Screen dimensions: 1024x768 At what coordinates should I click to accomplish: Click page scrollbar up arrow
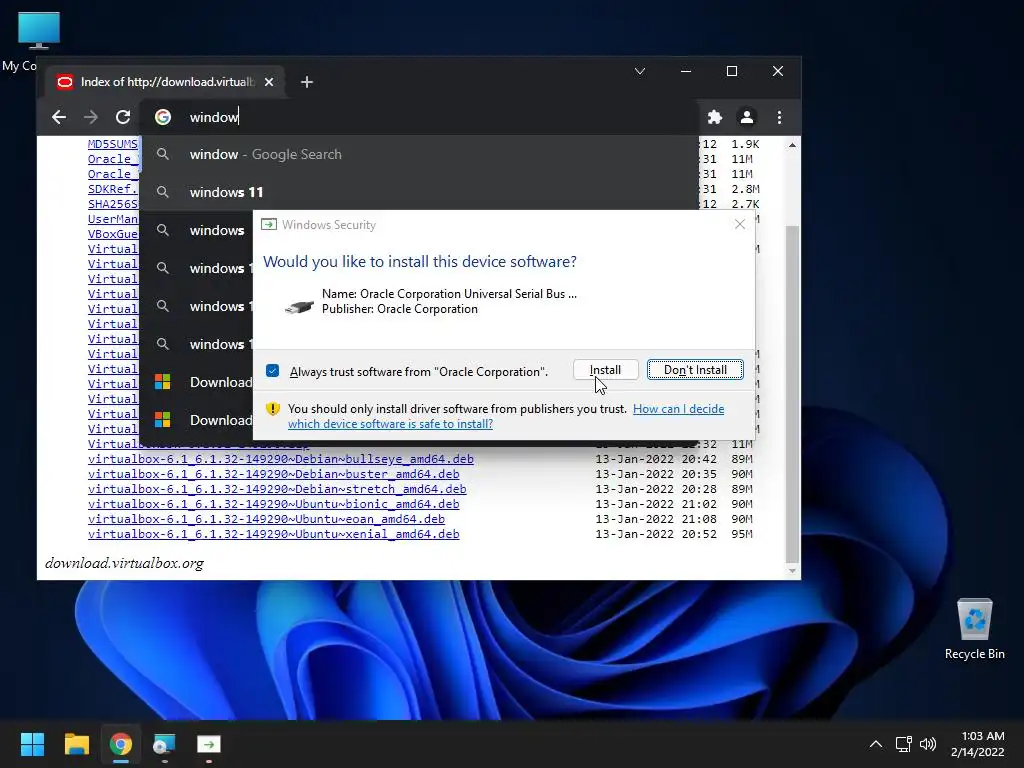[x=792, y=144]
